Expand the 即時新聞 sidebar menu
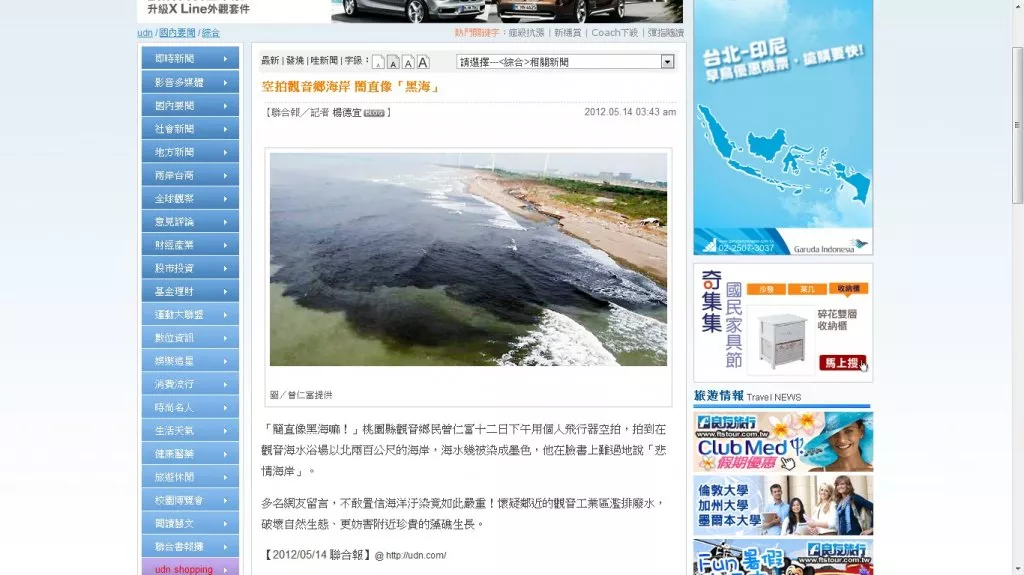This screenshot has height=575, width=1024. click(x=190, y=59)
